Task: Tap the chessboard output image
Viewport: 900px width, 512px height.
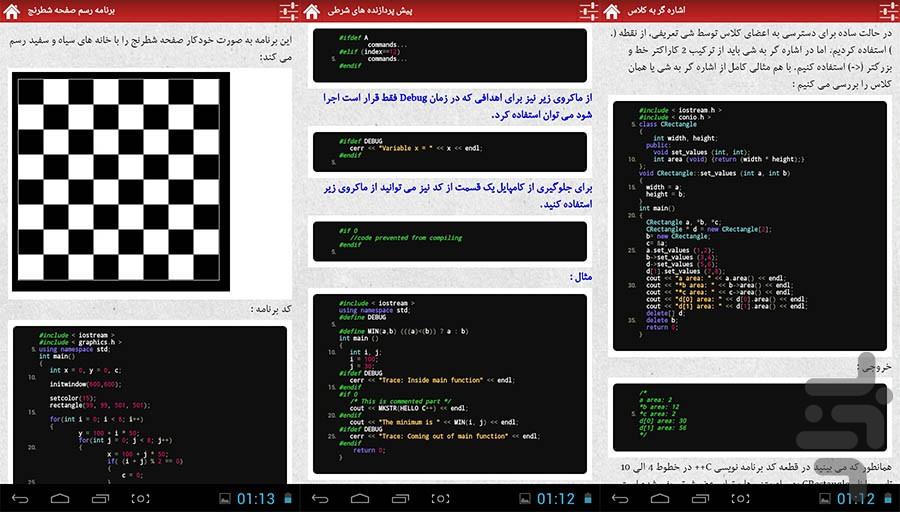Action: tap(121, 181)
